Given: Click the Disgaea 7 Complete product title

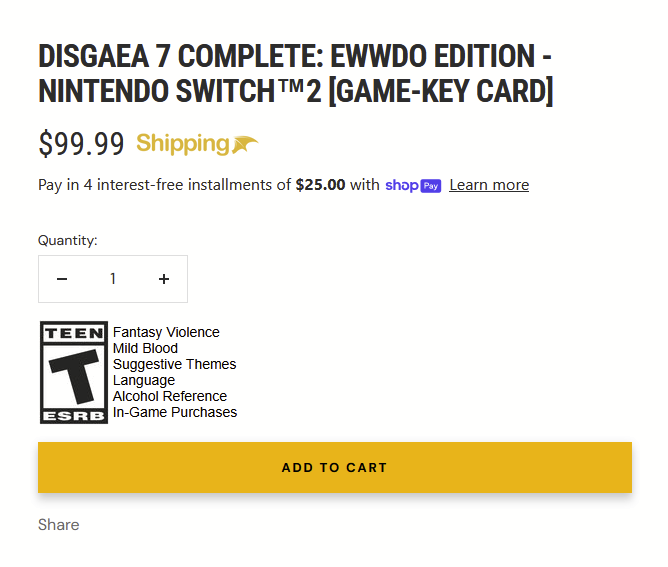Looking at the screenshot, I should [x=296, y=73].
